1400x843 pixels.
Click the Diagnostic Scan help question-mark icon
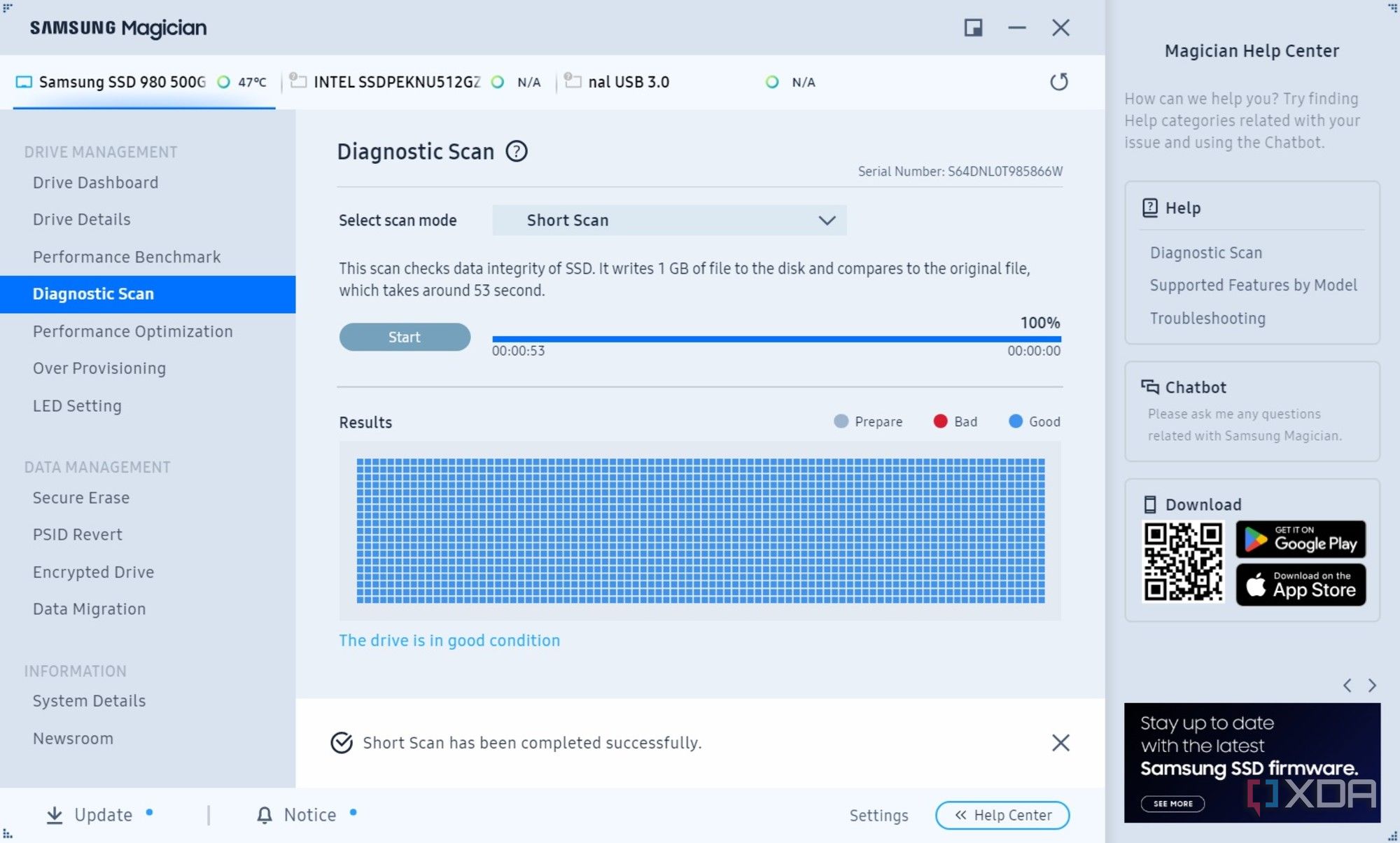pyautogui.click(x=517, y=151)
